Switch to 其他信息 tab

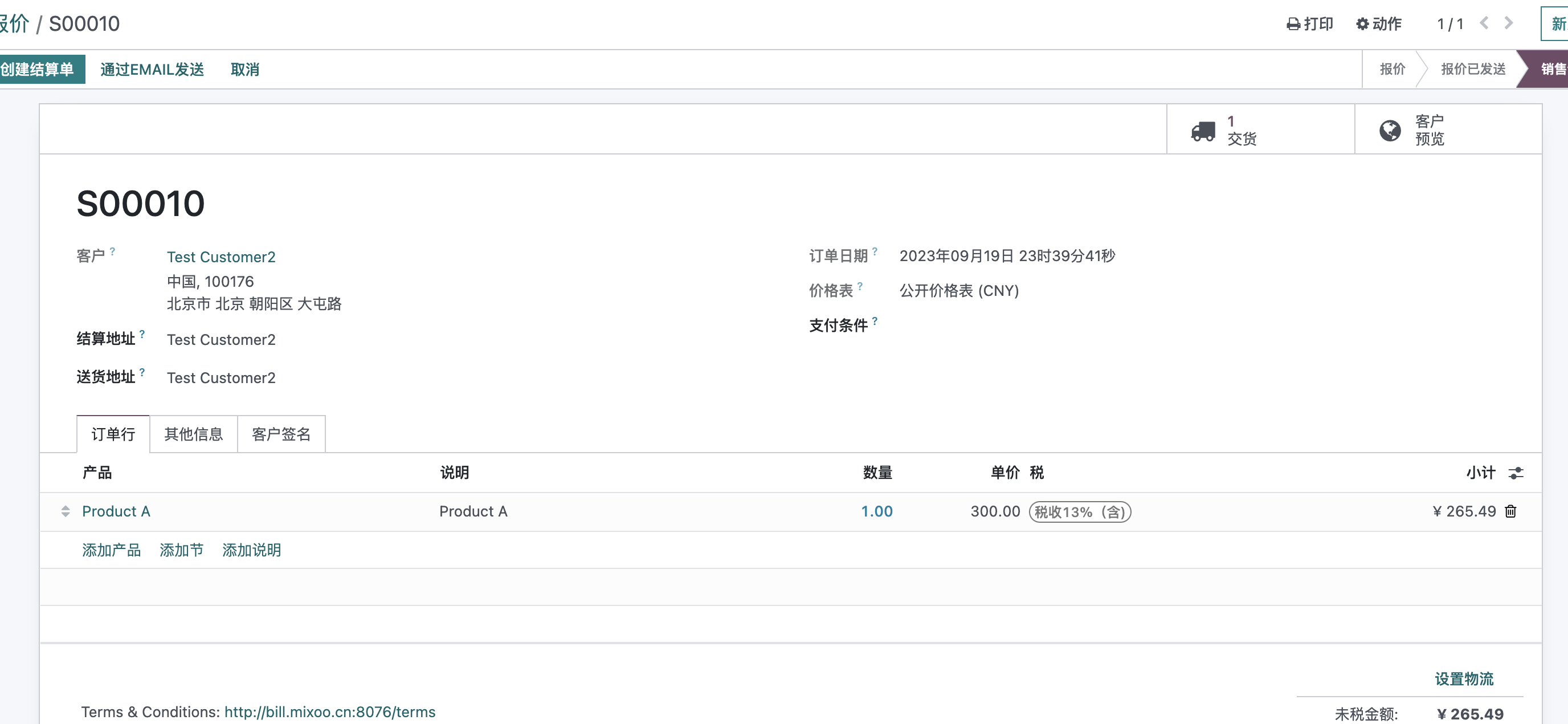tap(194, 434)
